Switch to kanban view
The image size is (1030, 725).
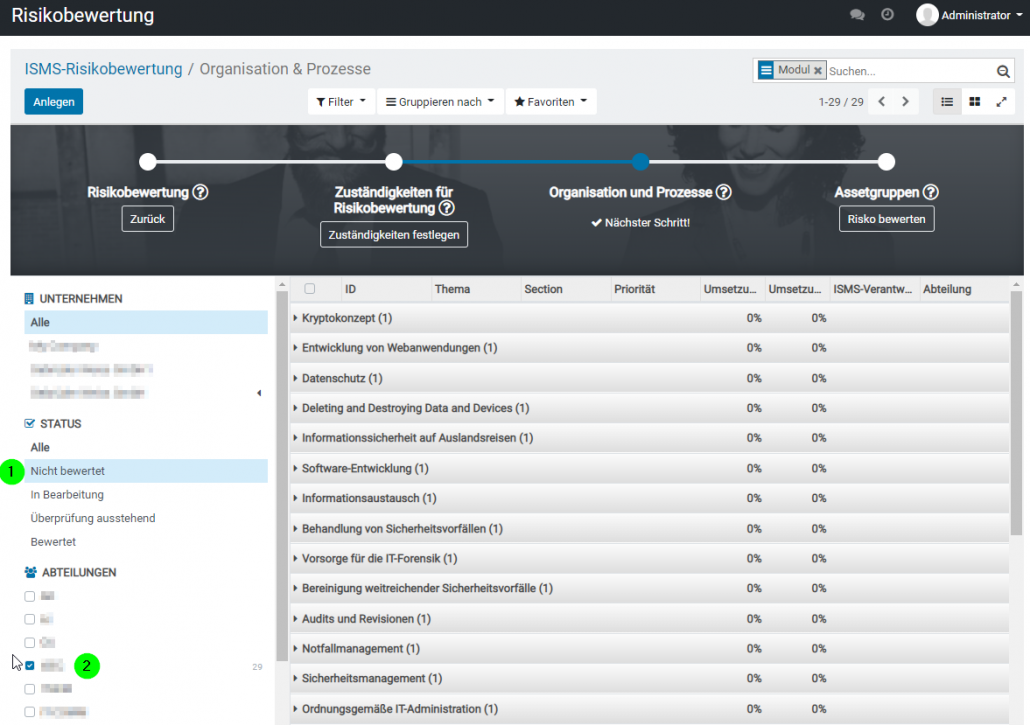coord(974,102)
